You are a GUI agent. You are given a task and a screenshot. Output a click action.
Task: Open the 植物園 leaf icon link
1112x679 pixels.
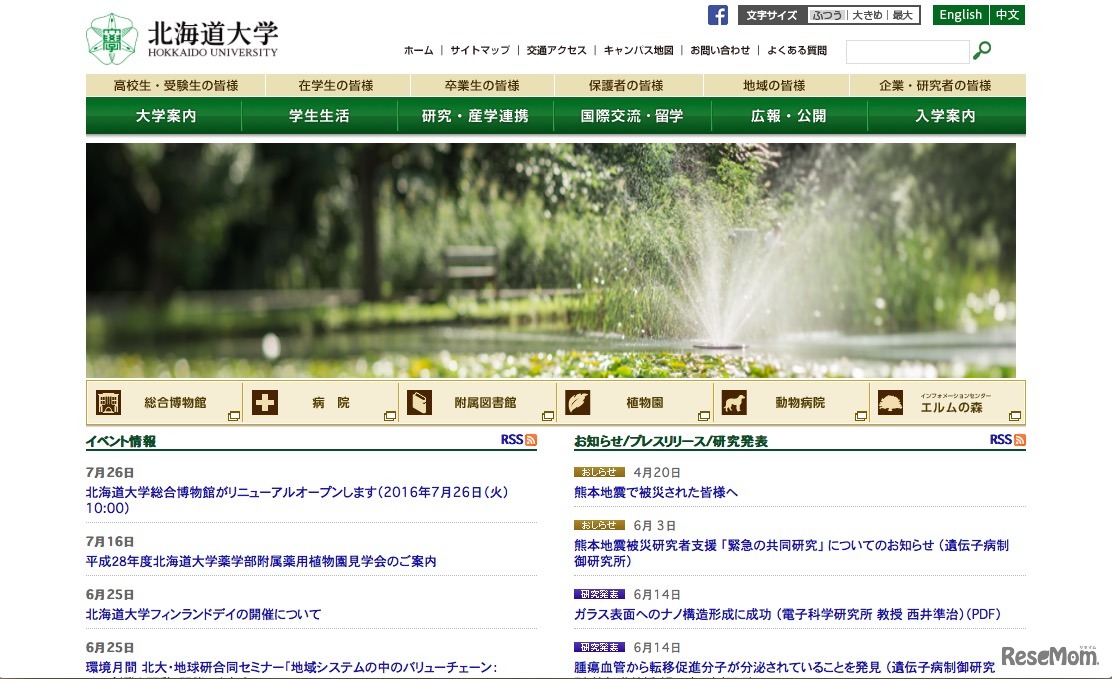click(577, 401)
